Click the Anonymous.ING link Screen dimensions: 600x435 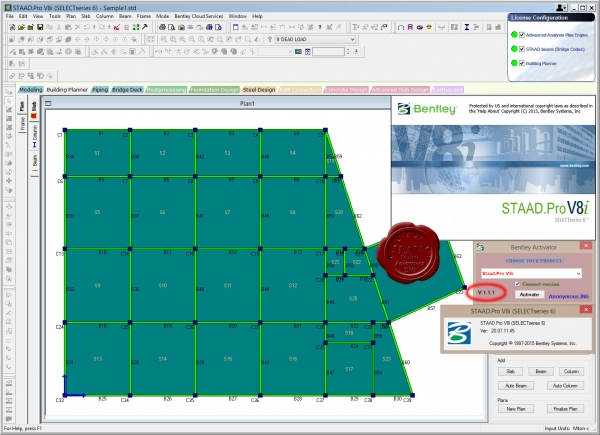point(568,296)
